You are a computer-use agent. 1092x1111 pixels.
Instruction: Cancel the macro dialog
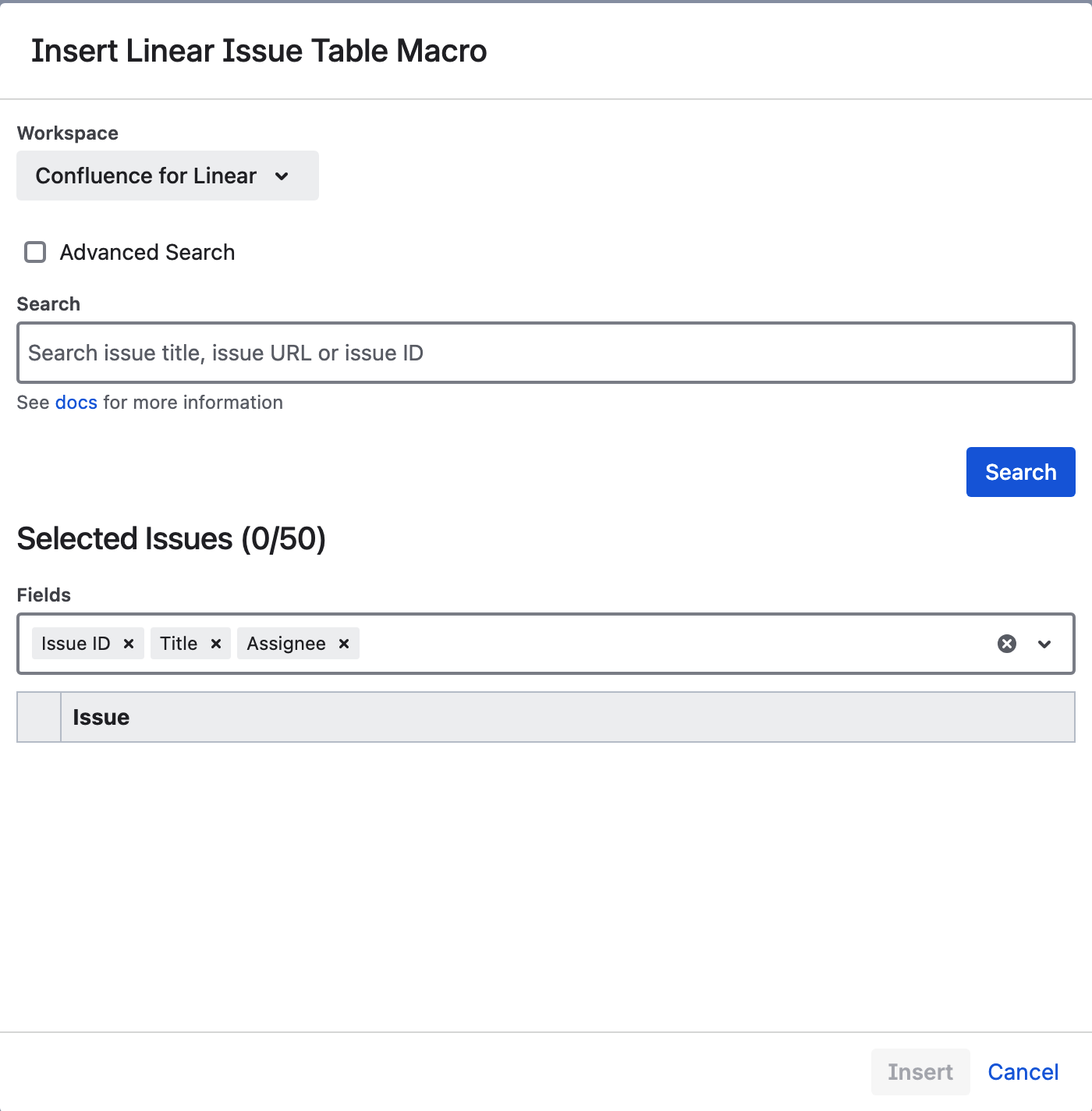[x=1023, y=1072]
